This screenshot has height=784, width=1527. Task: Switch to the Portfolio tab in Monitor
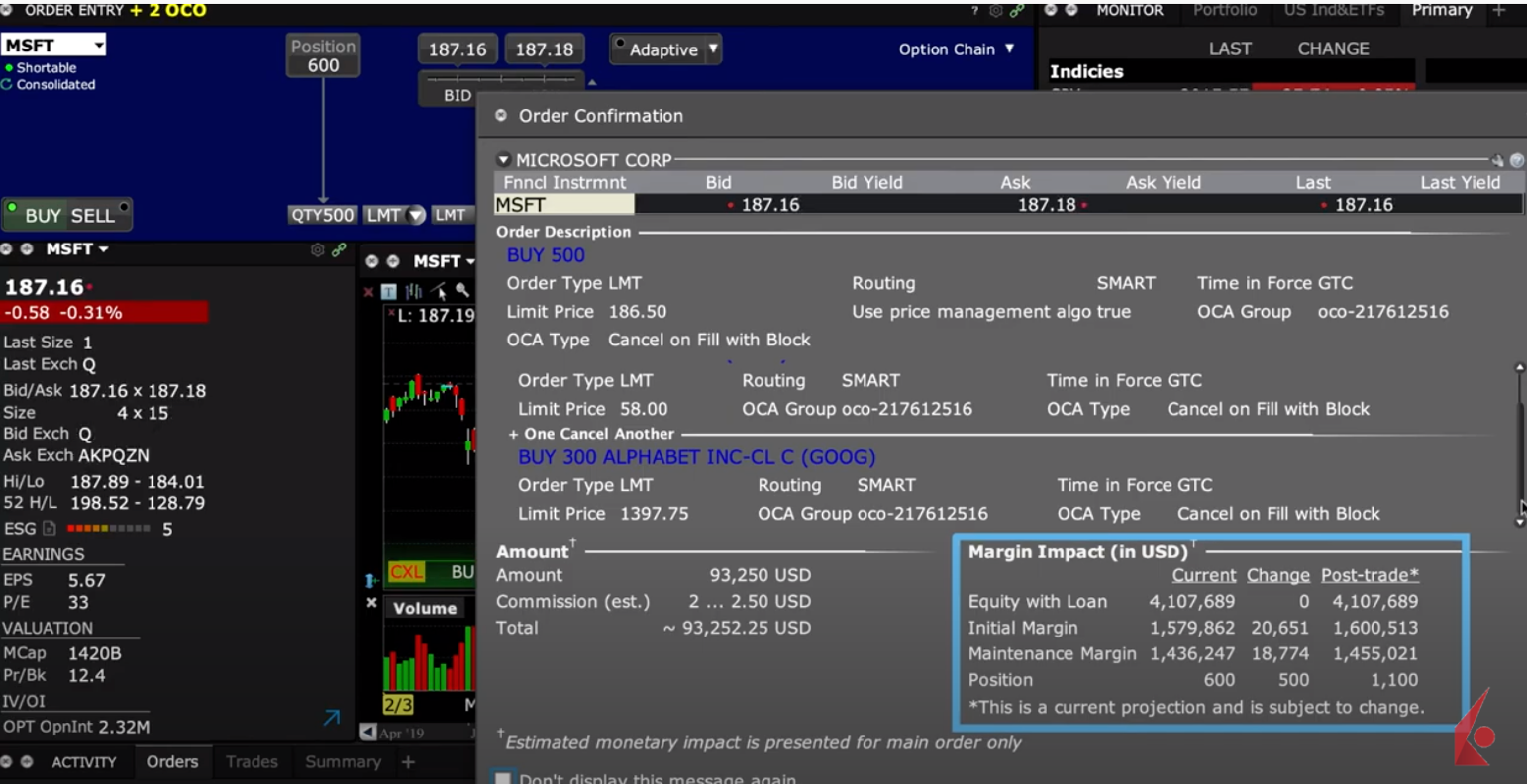[1224, 10]
